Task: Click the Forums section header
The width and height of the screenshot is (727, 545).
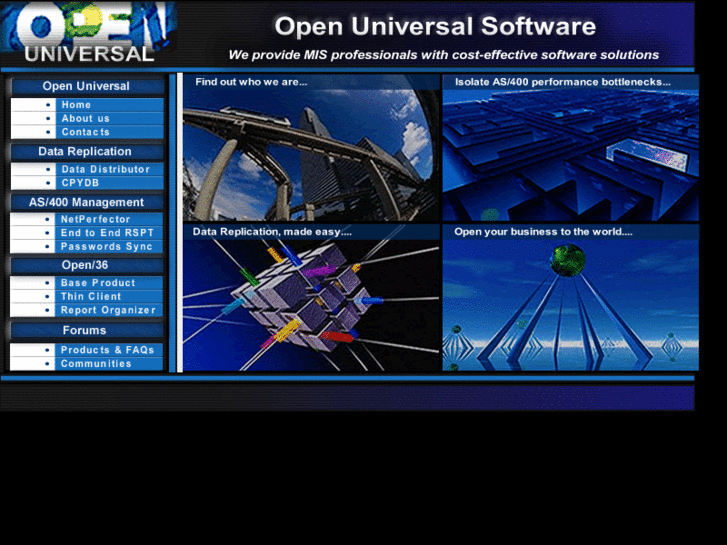Action: (x=87, y=330)
